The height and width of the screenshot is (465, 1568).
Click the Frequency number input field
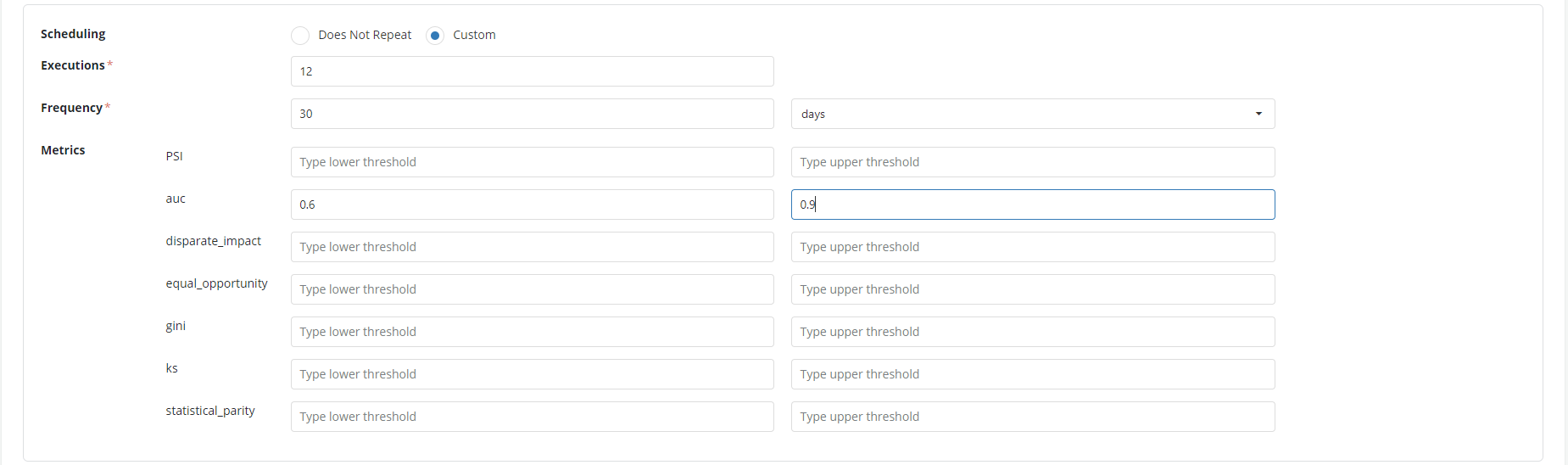532,114
